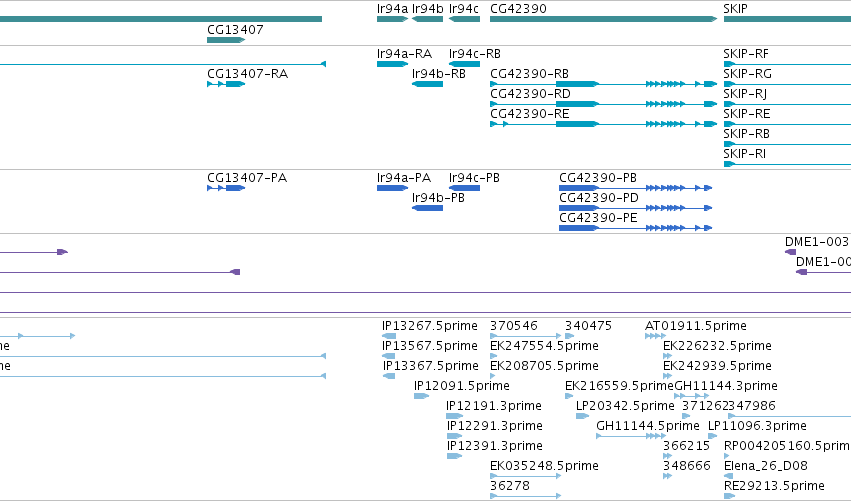Image resolution: width=851 pixels, height=501 pixels.
Task: Click the Ir94c gene glyph
Action: (464, 19)
